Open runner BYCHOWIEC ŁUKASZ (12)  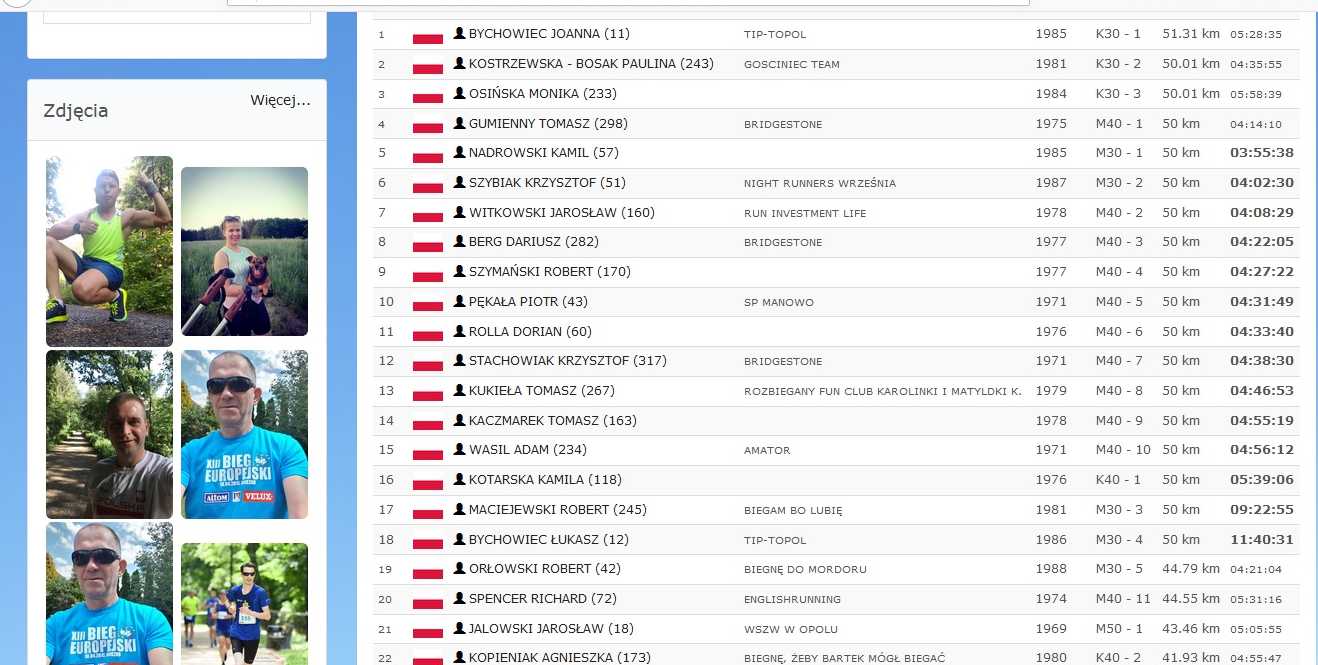pyautogui.click(x=548, y=539)
